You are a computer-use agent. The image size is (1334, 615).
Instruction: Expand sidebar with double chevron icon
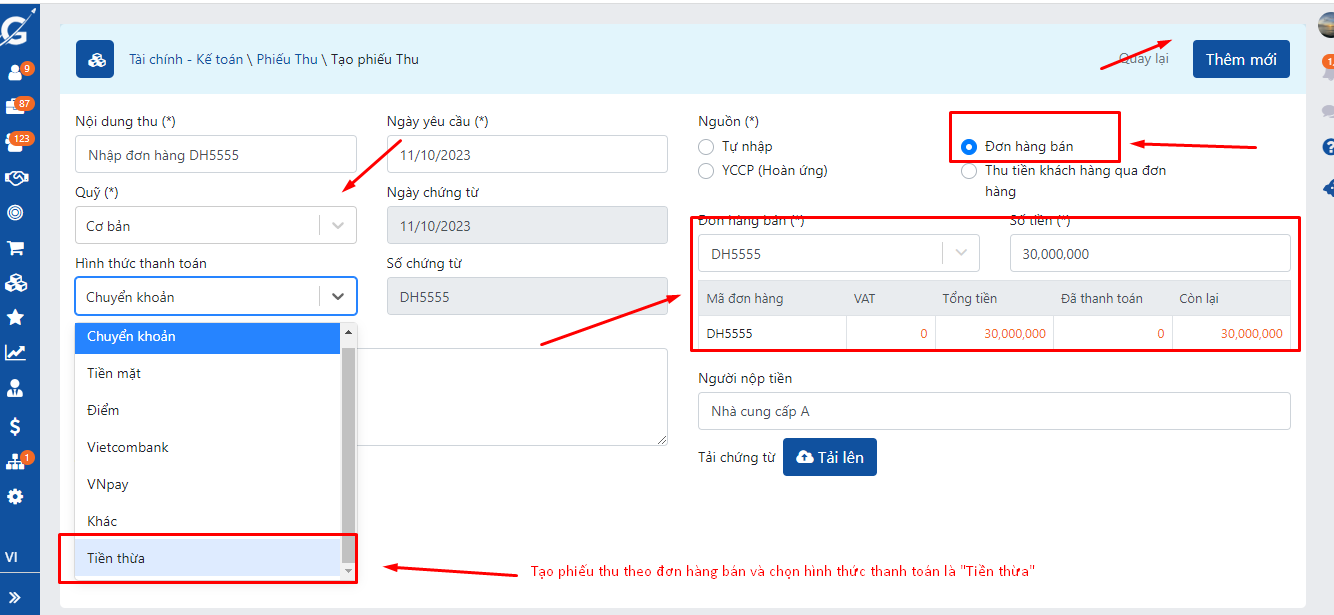click(x=16, y=597)
